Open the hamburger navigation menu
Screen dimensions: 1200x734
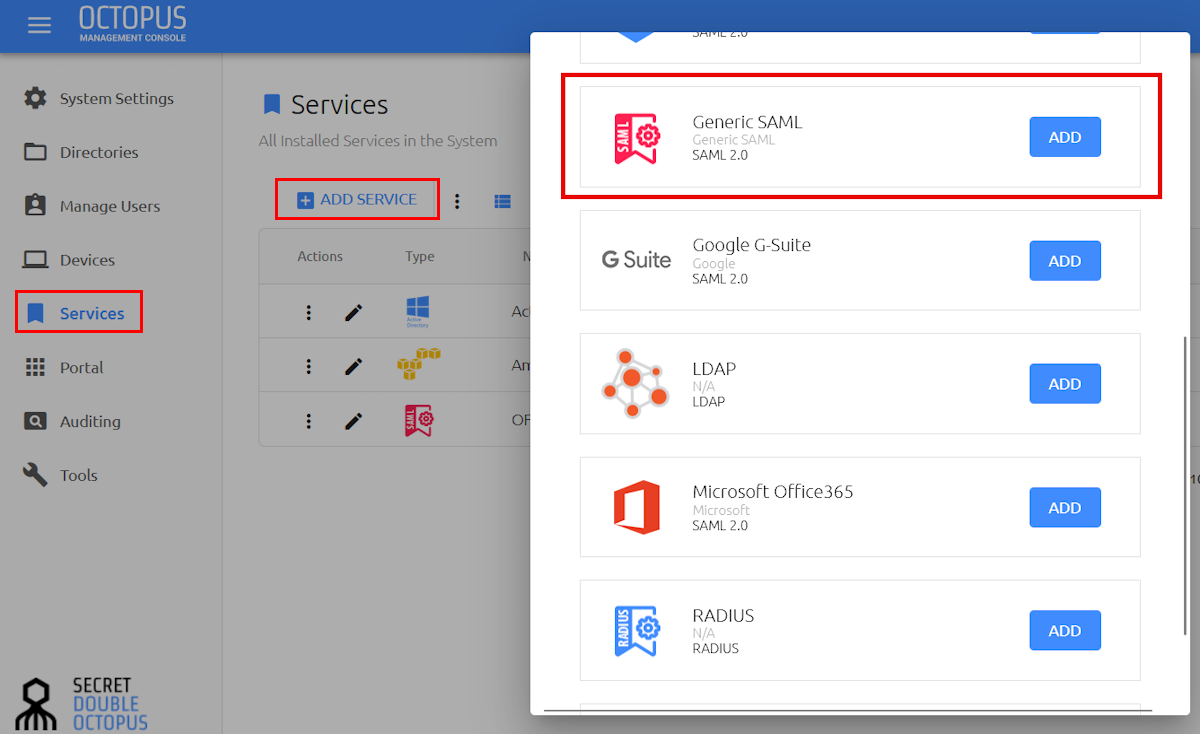[39, 25]
